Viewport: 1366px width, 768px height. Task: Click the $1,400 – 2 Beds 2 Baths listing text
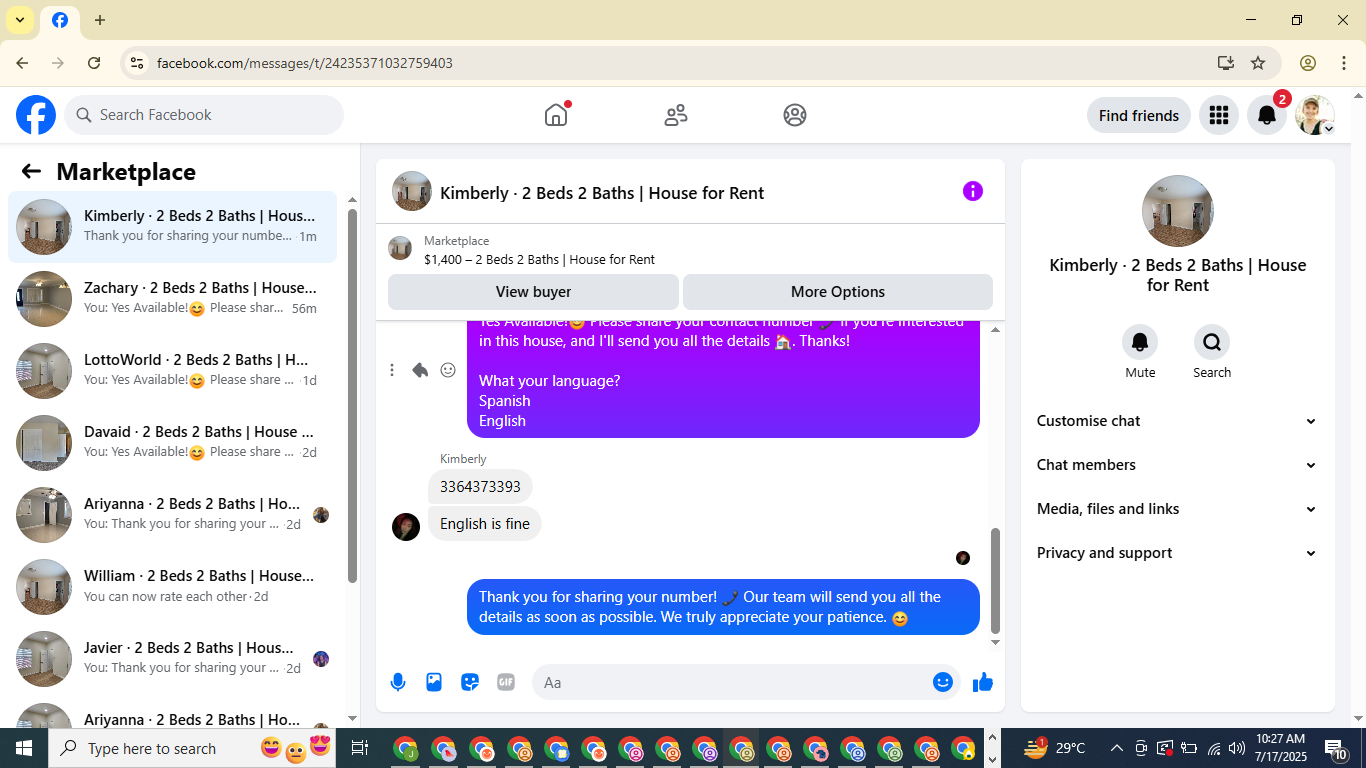(x=539, y=259)
